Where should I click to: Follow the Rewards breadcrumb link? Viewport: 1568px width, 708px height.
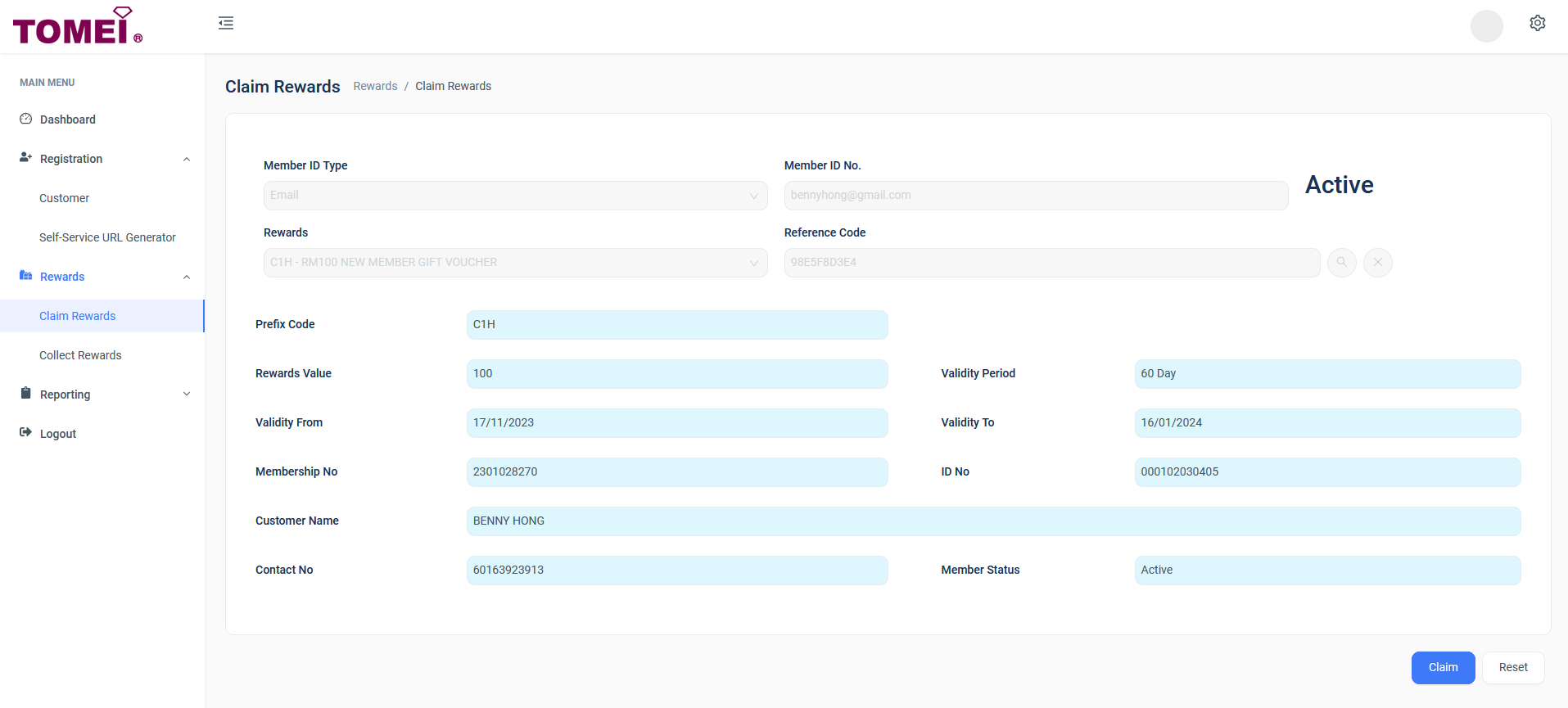coord(375,86)
